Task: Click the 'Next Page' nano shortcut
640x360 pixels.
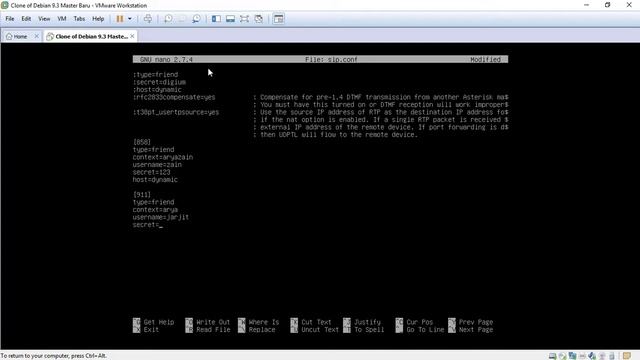Action: (x=471, y=329)
